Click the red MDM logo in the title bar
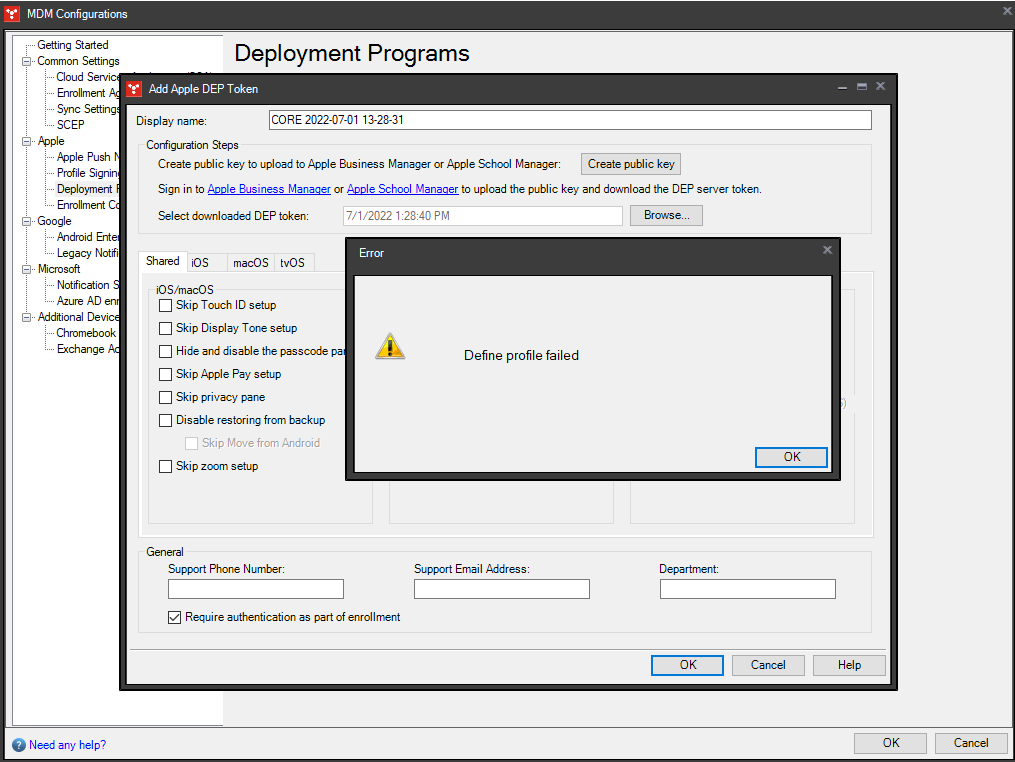Image resolution: width=1015 pixels, height=762 pixels. 12,14
